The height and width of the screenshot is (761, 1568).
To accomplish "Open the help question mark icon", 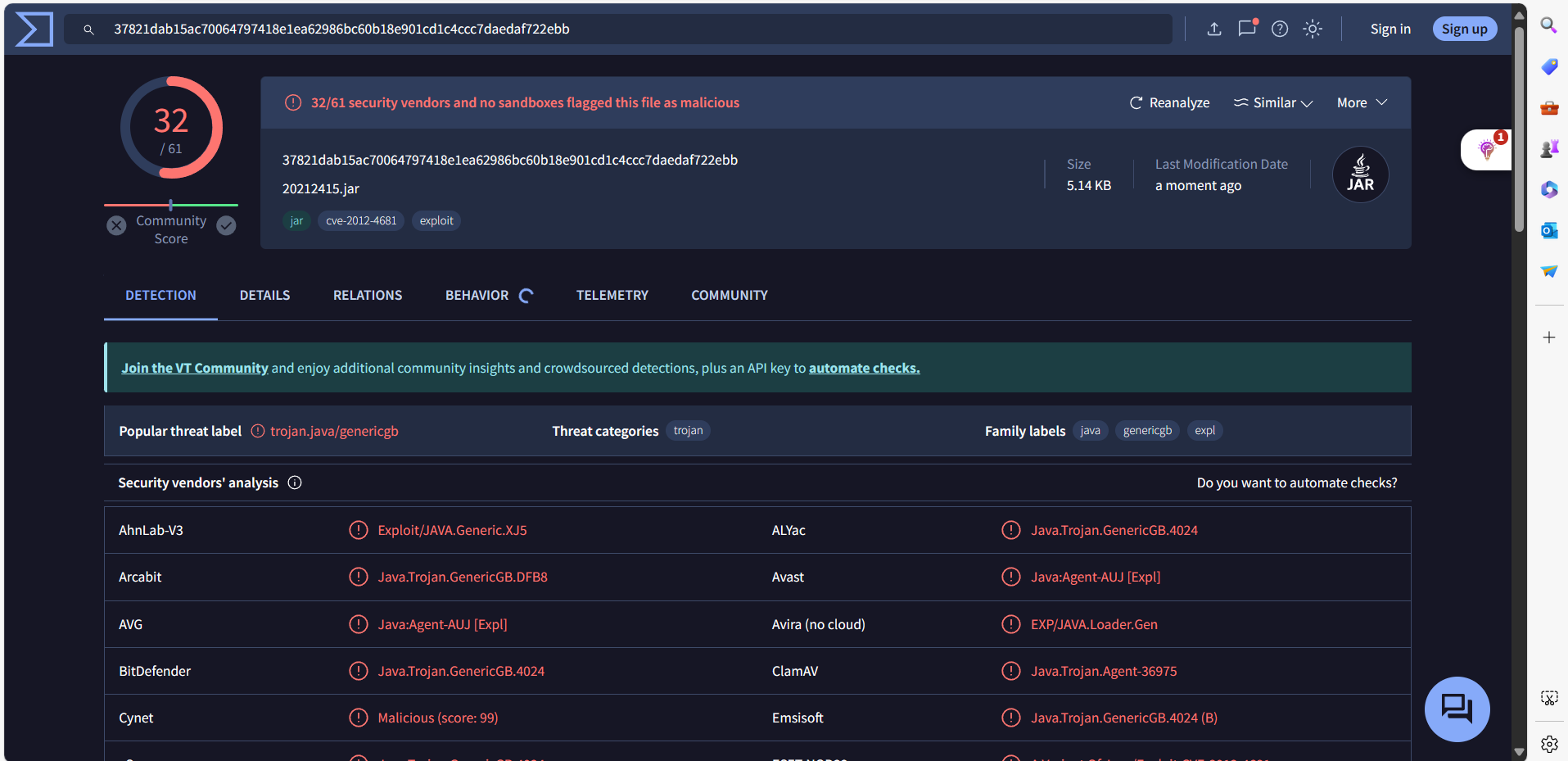I will pos(1280,29).
